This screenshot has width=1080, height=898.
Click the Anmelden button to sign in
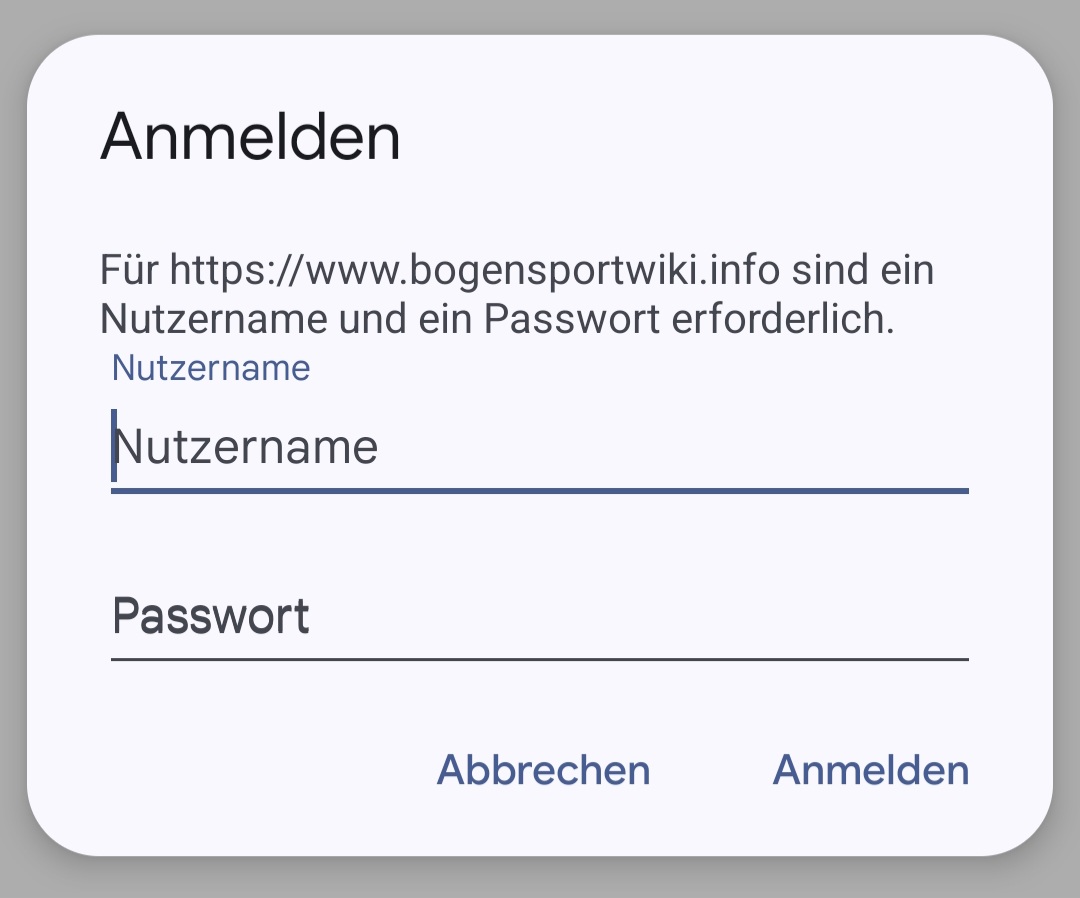click(871, 770)
